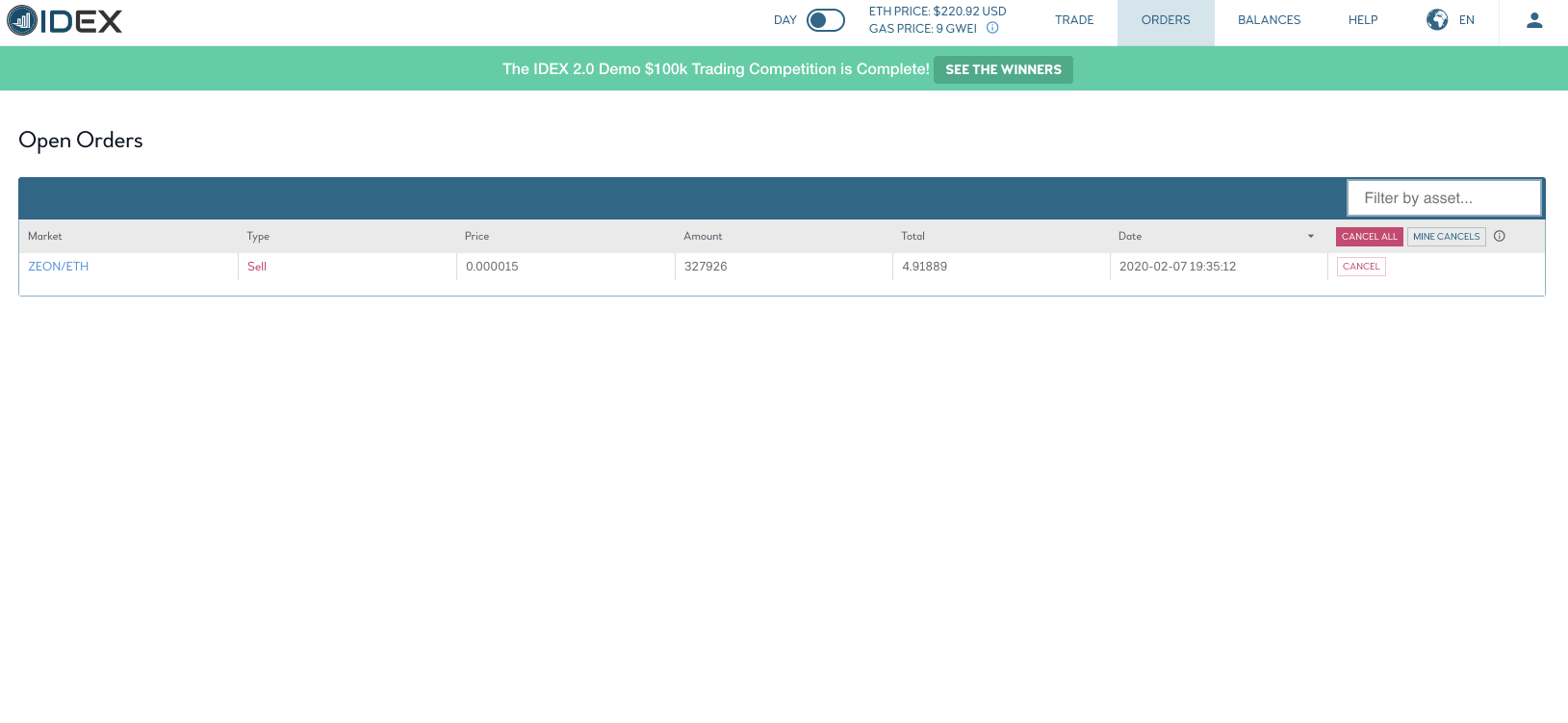Open the Help menu
The height and width of the screenshot is (723, 1568).
tap(1363, 20)
